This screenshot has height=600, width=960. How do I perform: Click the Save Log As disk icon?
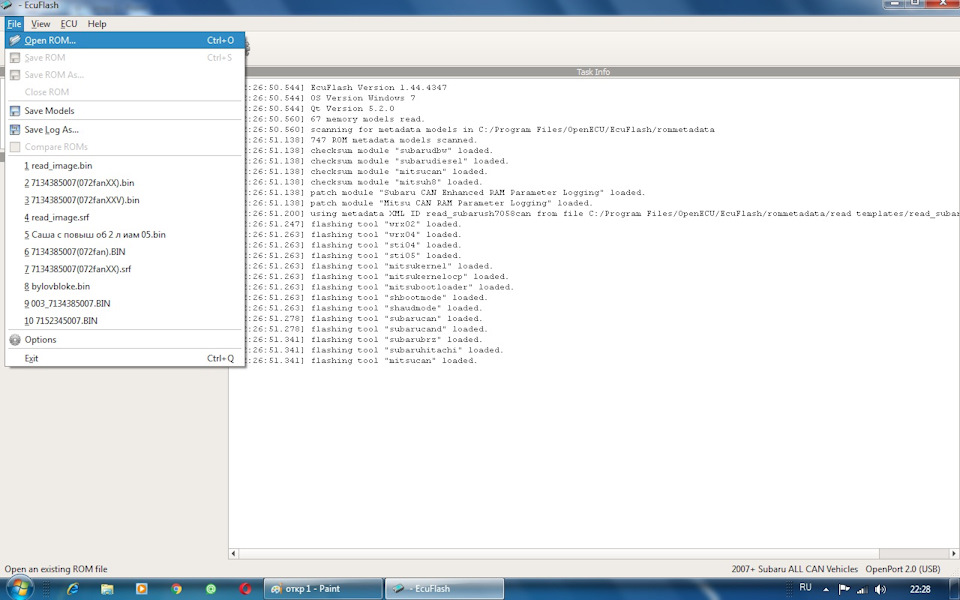tap(15, 130)
